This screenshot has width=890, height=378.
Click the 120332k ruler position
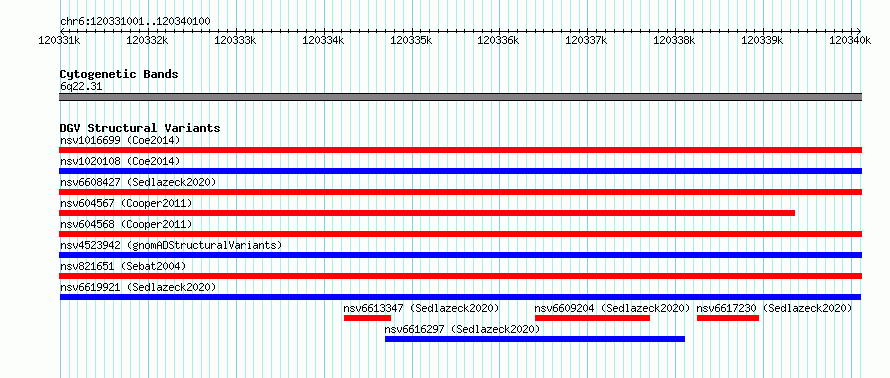(148, 40)
